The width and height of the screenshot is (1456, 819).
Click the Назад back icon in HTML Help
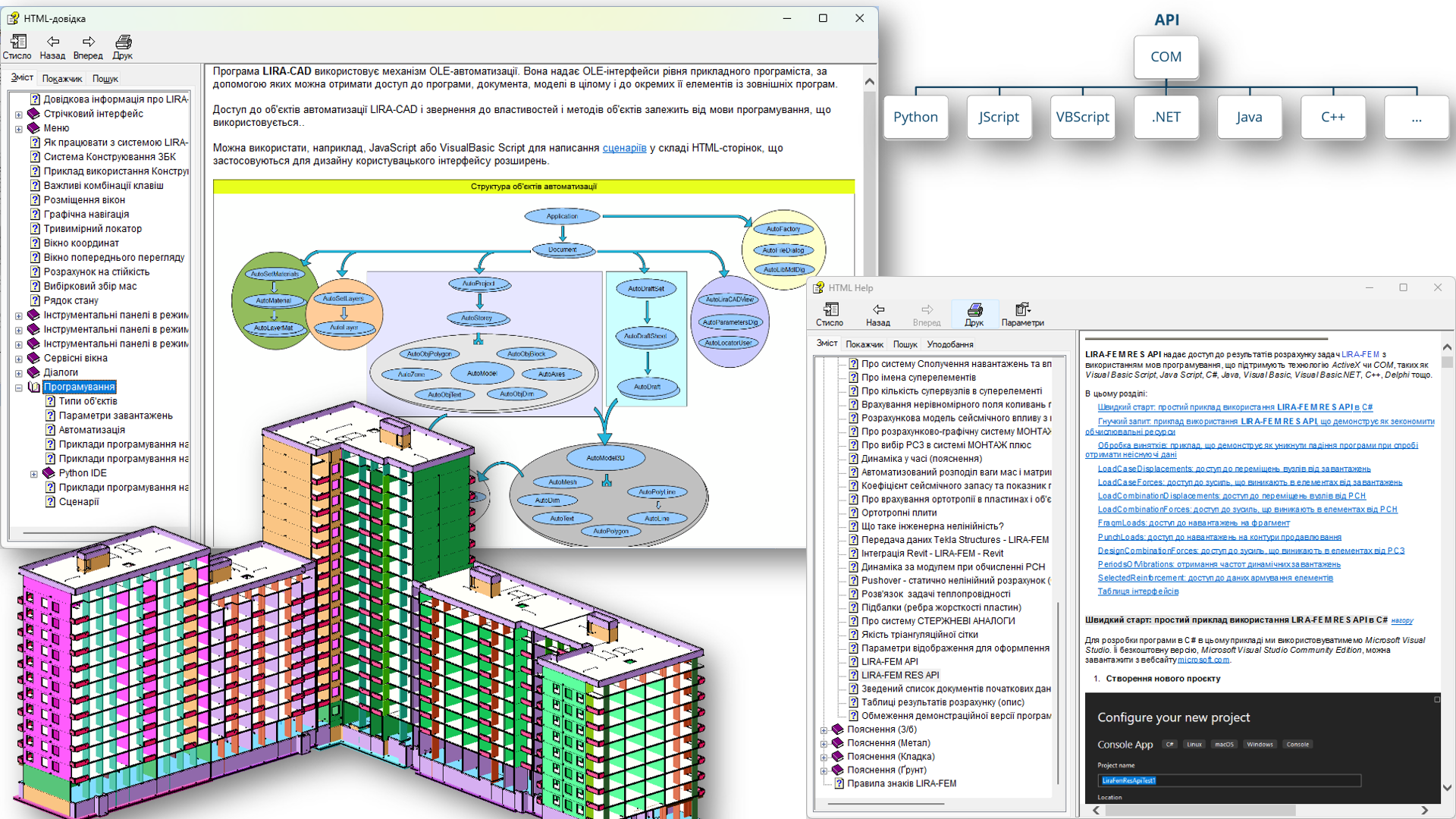coord(878,309)
